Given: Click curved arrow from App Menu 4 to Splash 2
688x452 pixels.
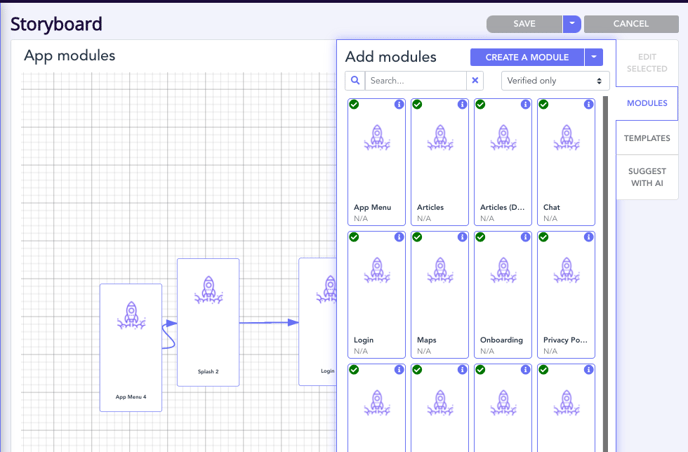Looking at the screenshot, I should click(169, 335).
